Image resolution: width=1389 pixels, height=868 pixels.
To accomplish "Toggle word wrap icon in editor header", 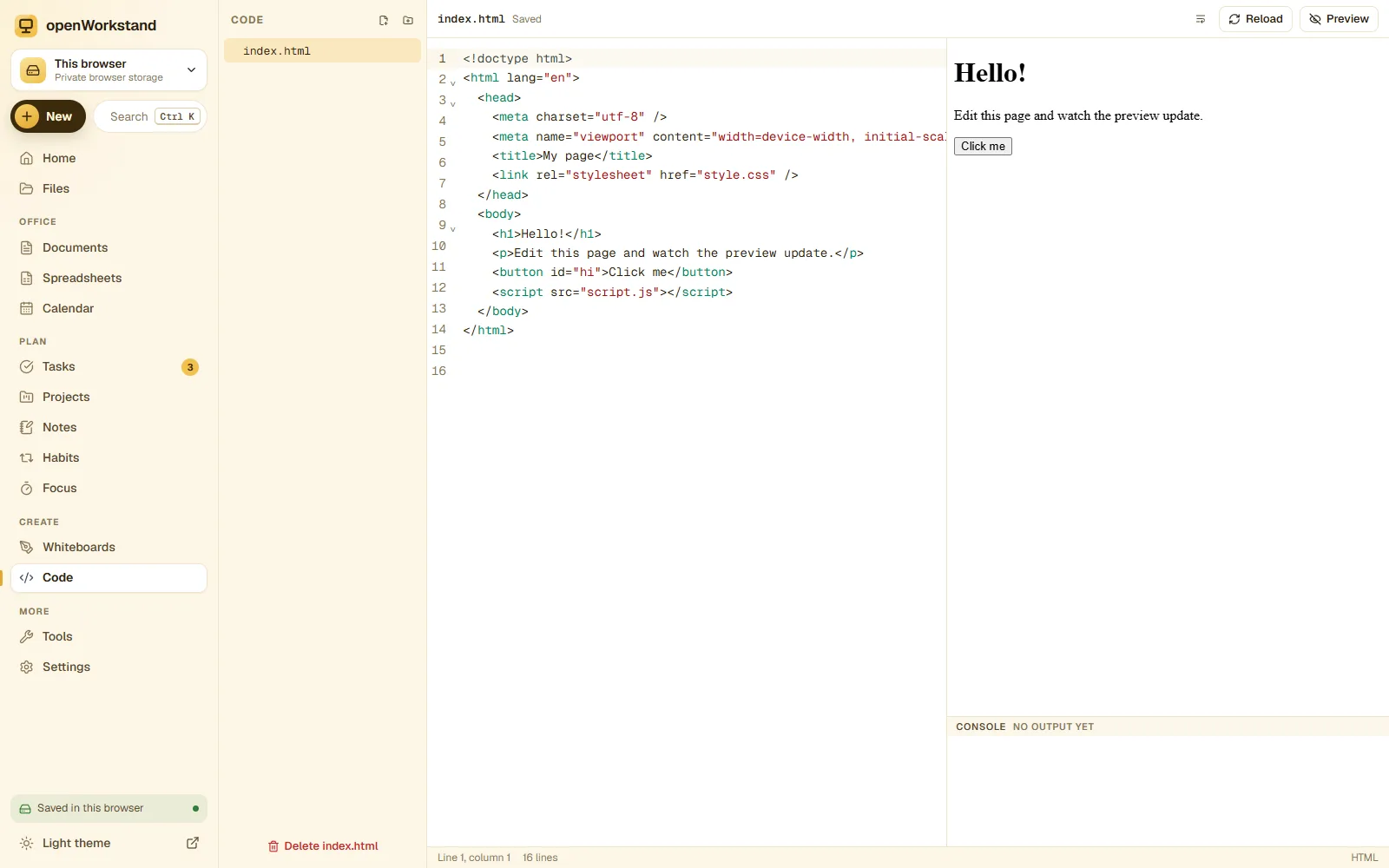I will pyautogui.click(x=1201, y=19).
